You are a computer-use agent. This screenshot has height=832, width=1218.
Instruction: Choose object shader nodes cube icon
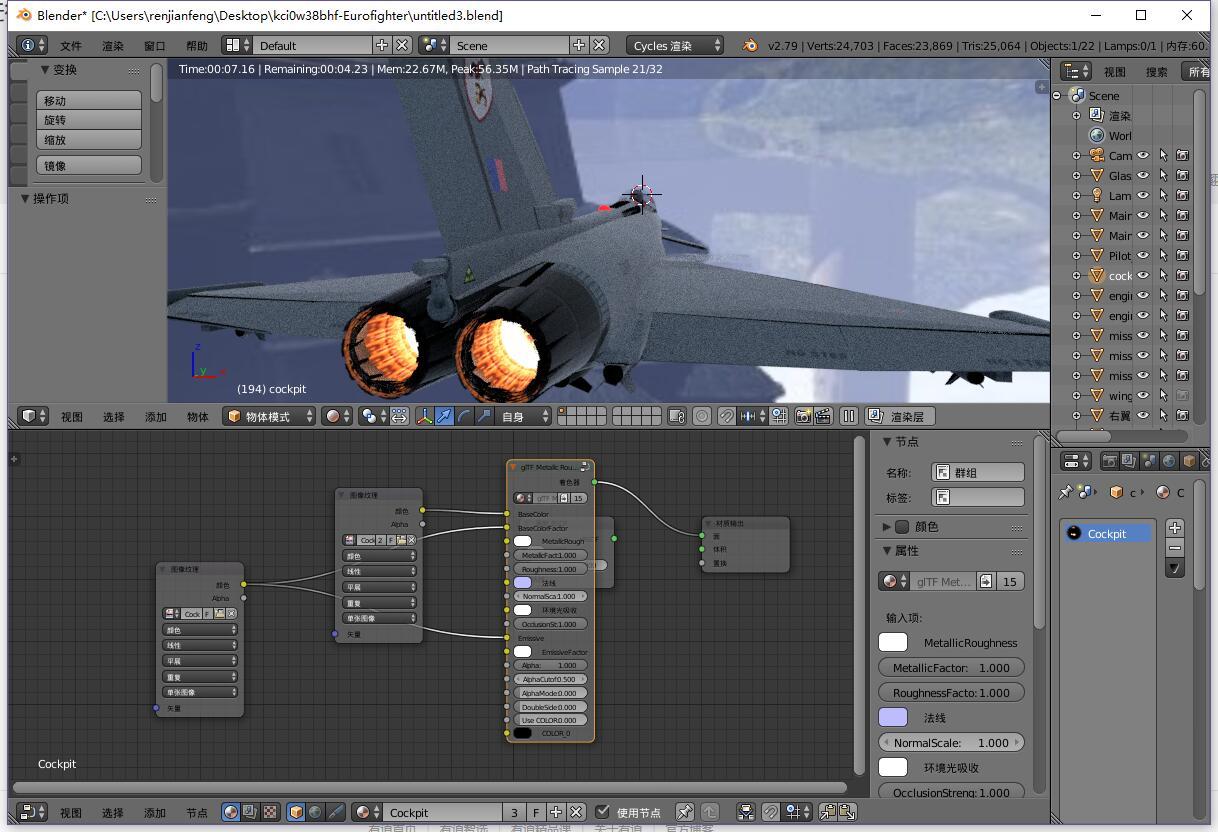tap(296, 812)
